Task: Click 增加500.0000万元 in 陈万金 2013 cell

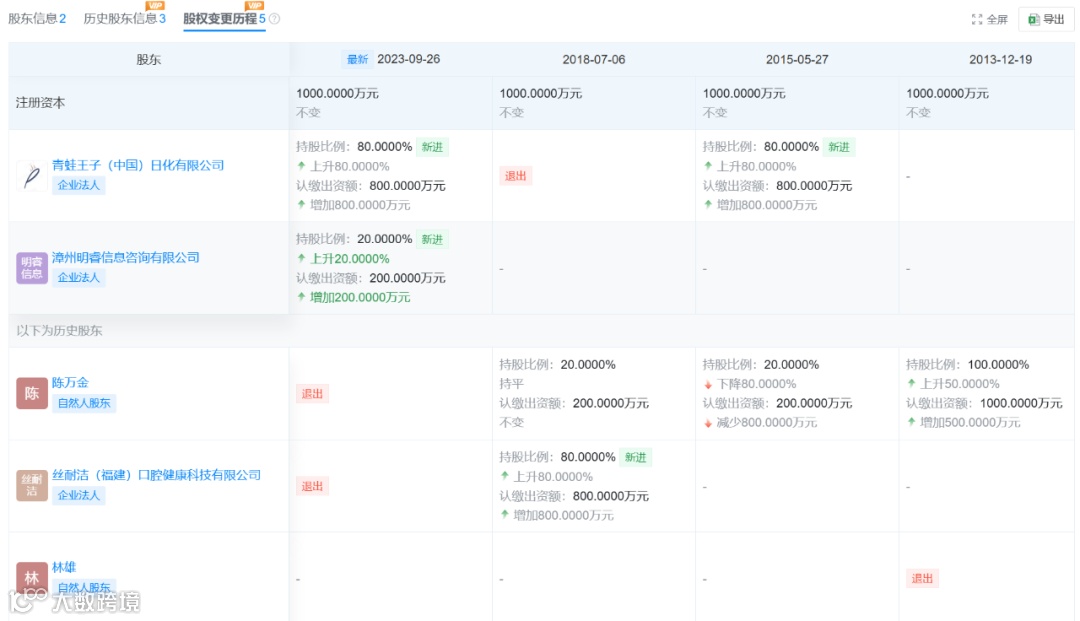Action: [970, 423]
